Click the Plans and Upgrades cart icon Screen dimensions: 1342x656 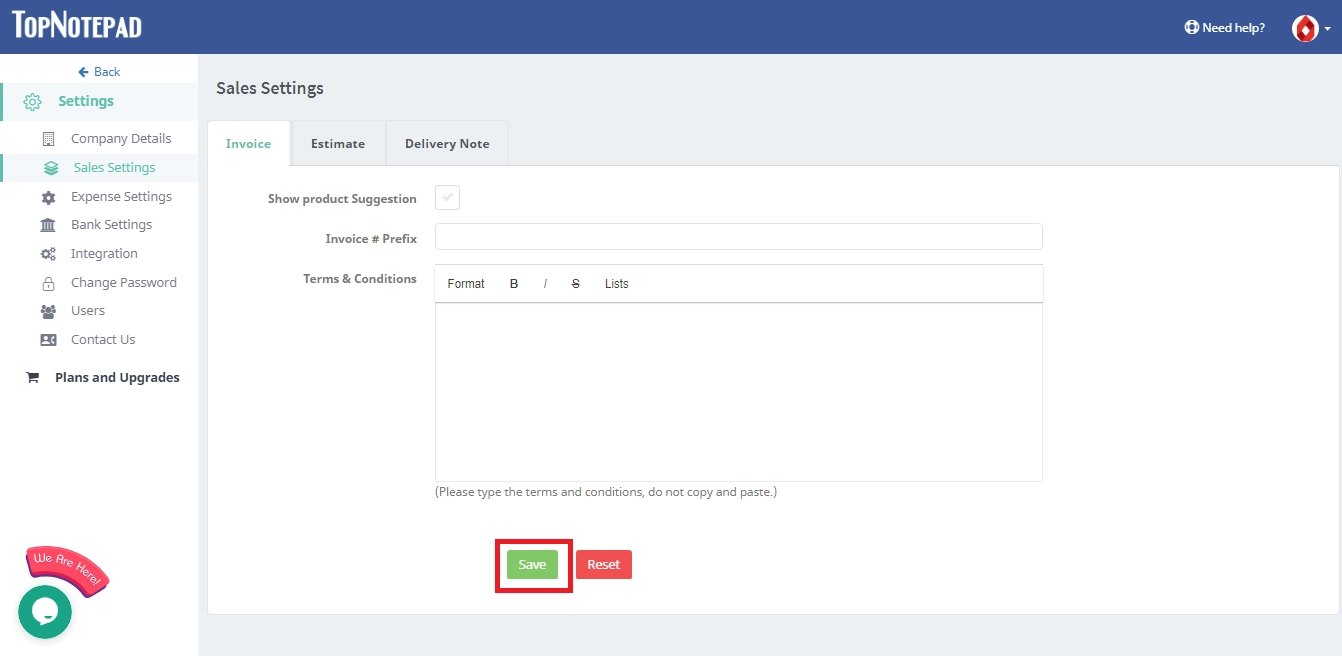coord(32,378)
